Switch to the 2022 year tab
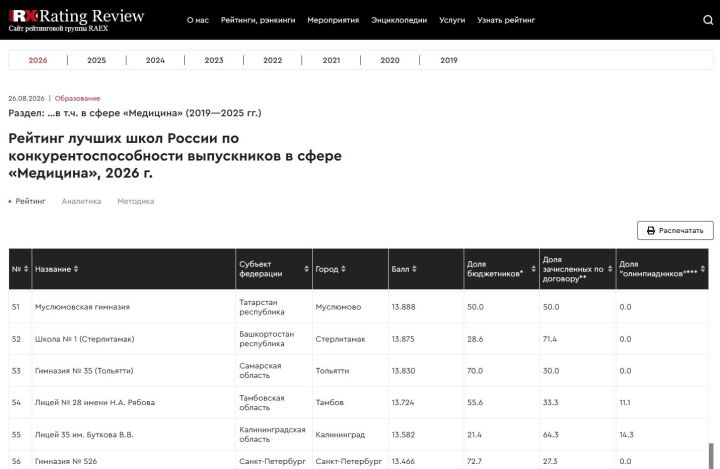Screen dimensions: 720x469 (x=273, y=60)
